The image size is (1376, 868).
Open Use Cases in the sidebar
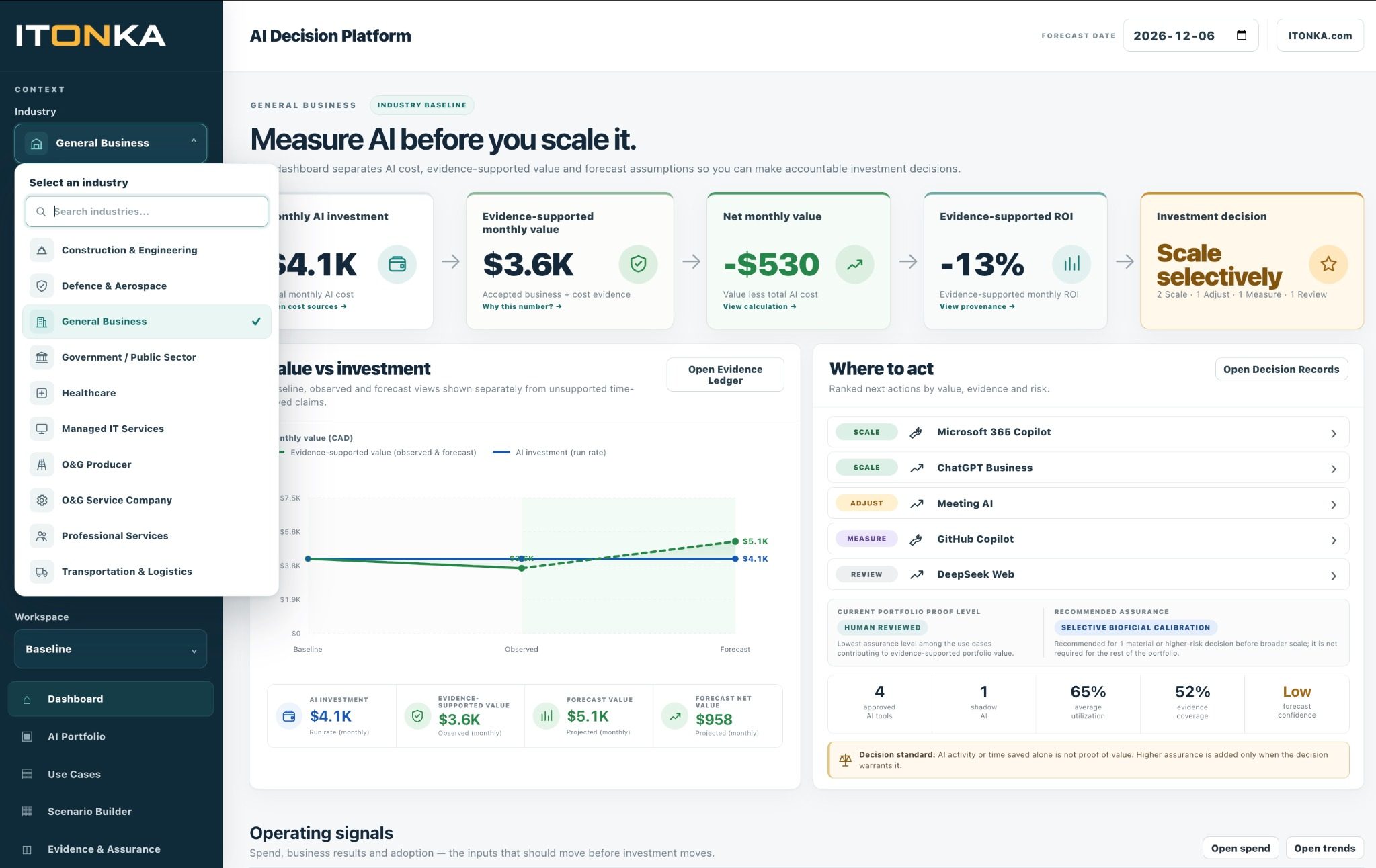(111, 774)
